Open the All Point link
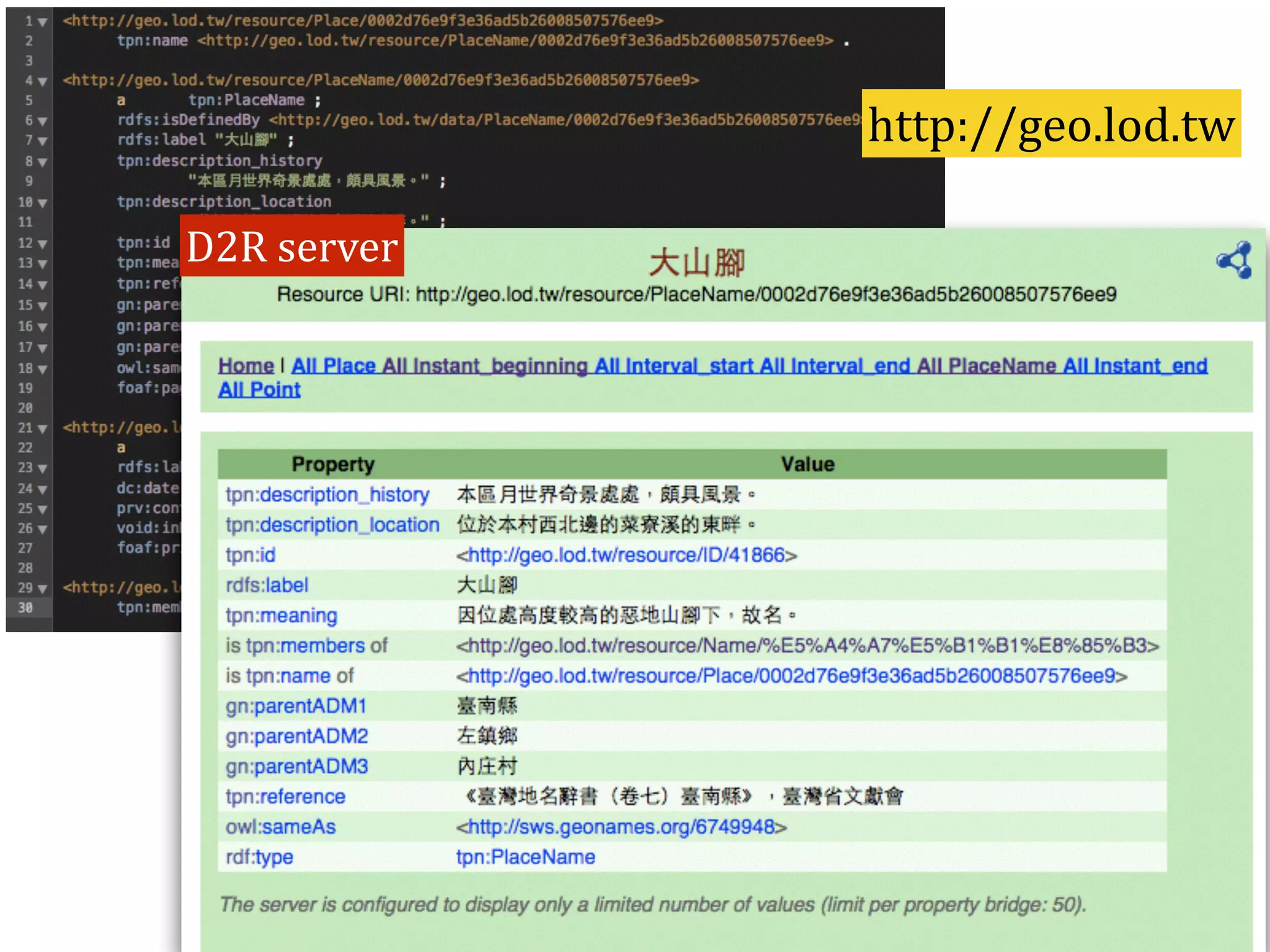The height and width of the screenshot is (952, 1270). (259, 390)
